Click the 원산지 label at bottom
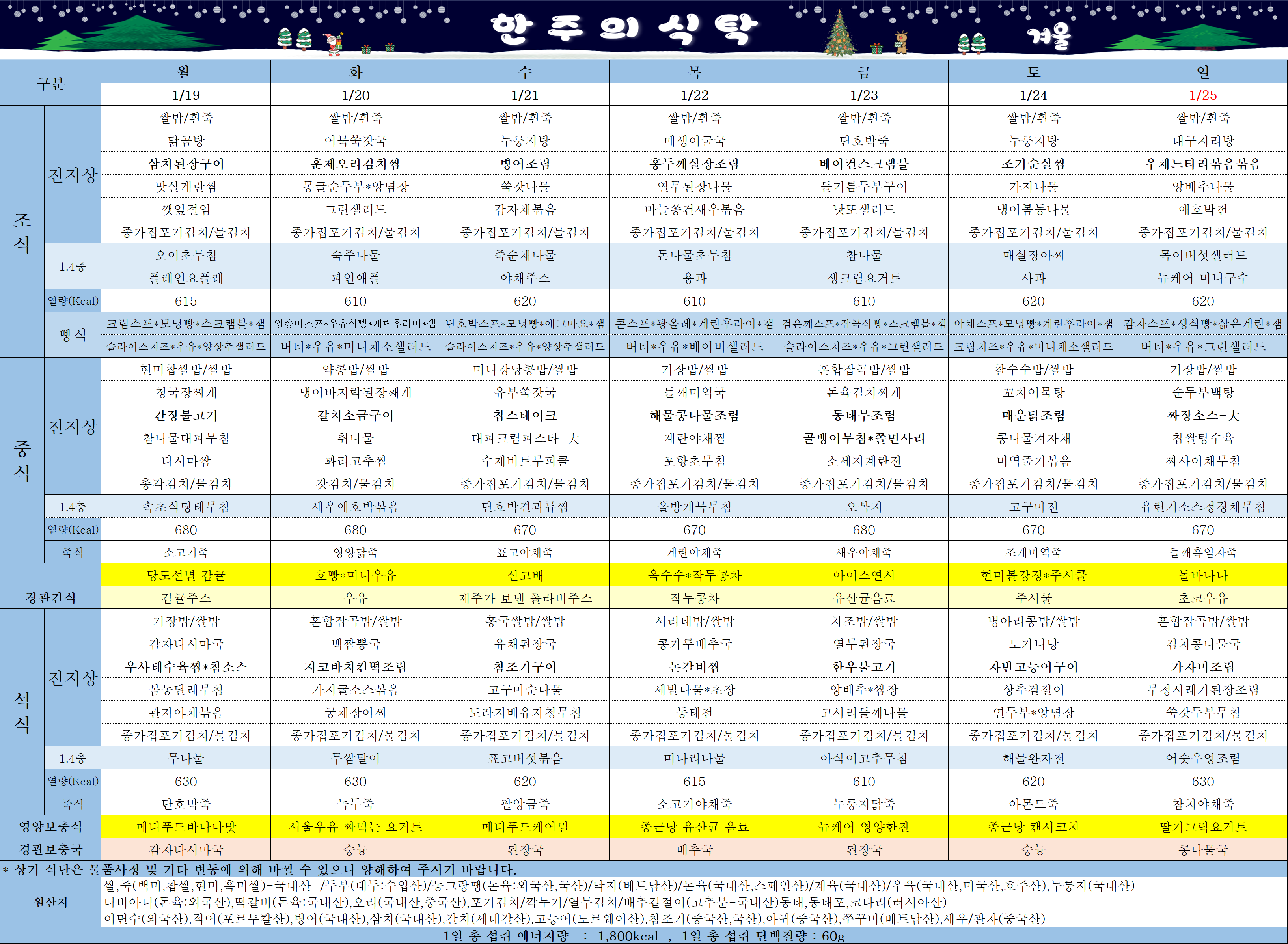The width and height of the screenshot is (1288, 944). 50,902
